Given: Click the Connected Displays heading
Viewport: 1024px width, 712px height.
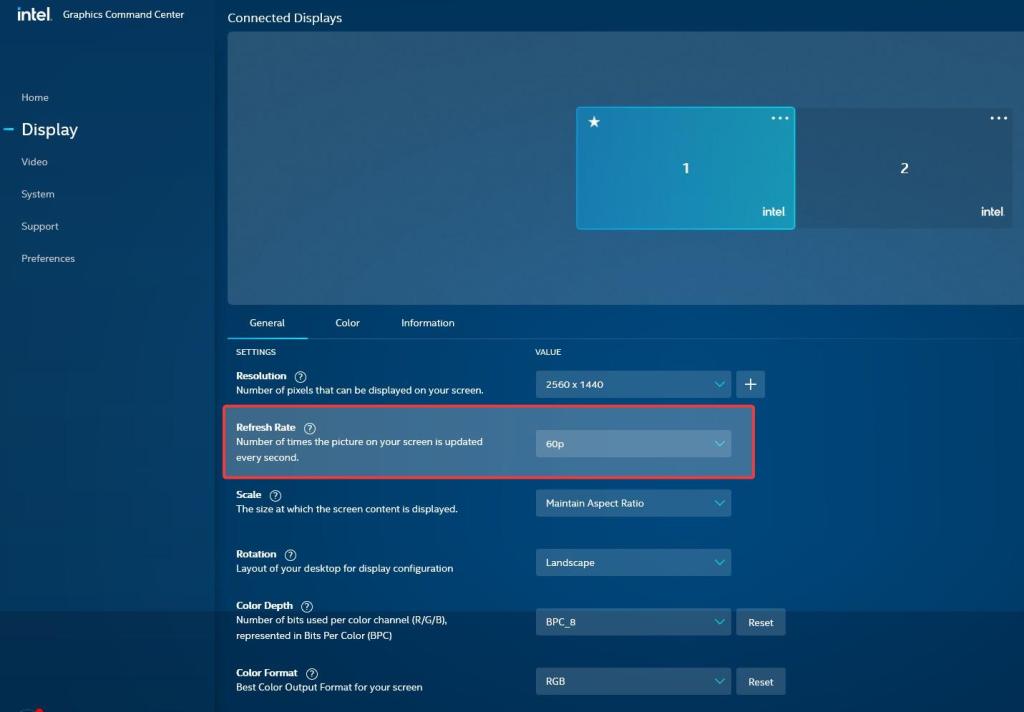Looking at the screenshot, I should [x=285, y=18].
